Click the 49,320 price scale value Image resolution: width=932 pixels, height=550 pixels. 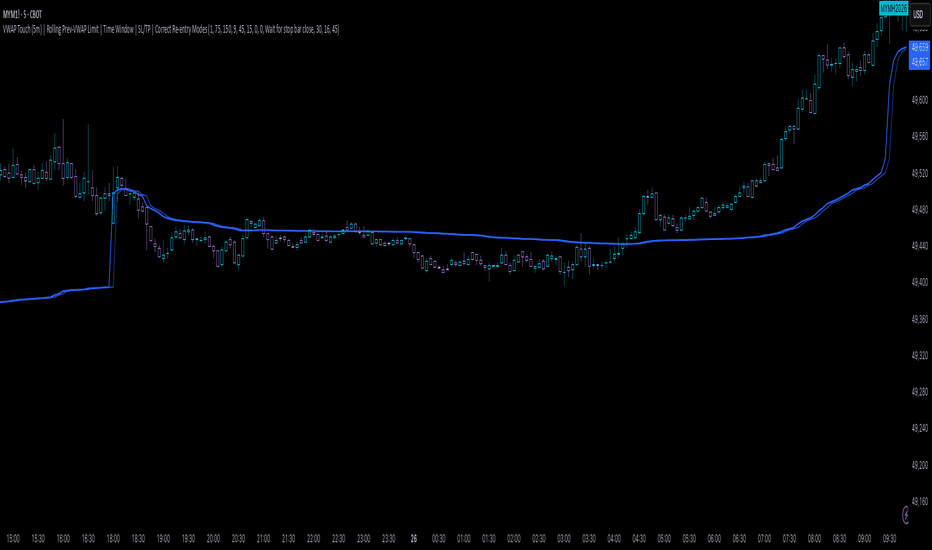pyautogui.click(x=920, y=356)
